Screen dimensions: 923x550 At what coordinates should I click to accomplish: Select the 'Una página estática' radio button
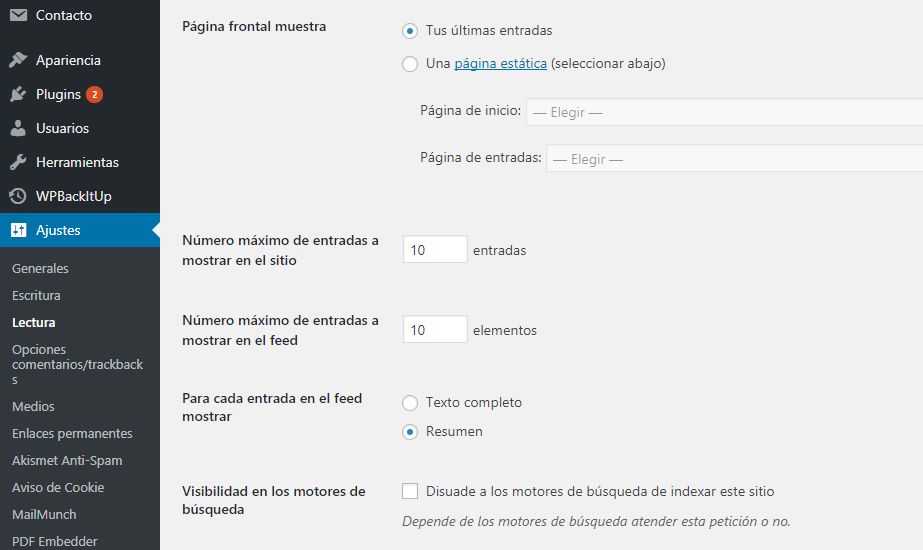point(410,64)
